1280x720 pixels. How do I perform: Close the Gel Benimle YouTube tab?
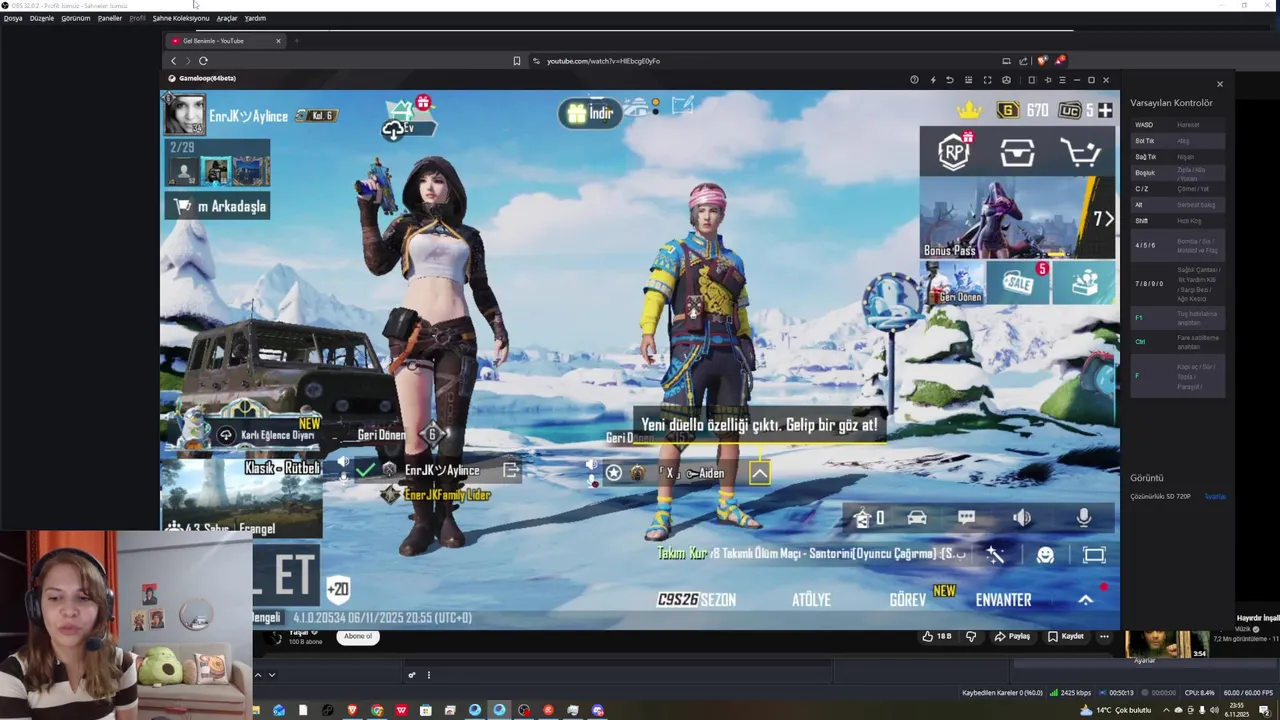click(278, 41)
